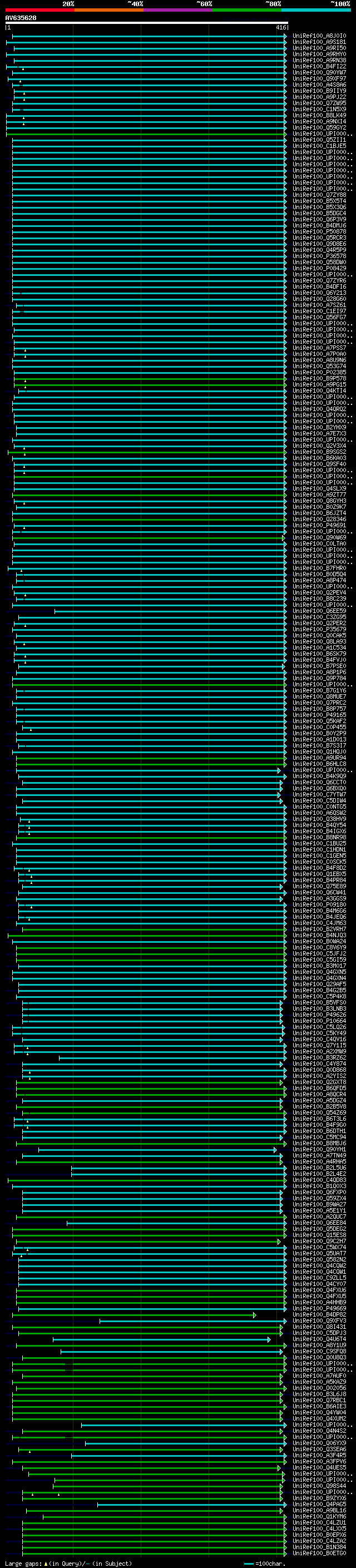Screen dimensions: 356x1568
Task: Click the alignment bar for UniRef100_Q6EE59
Action: (x=170, y=611)
